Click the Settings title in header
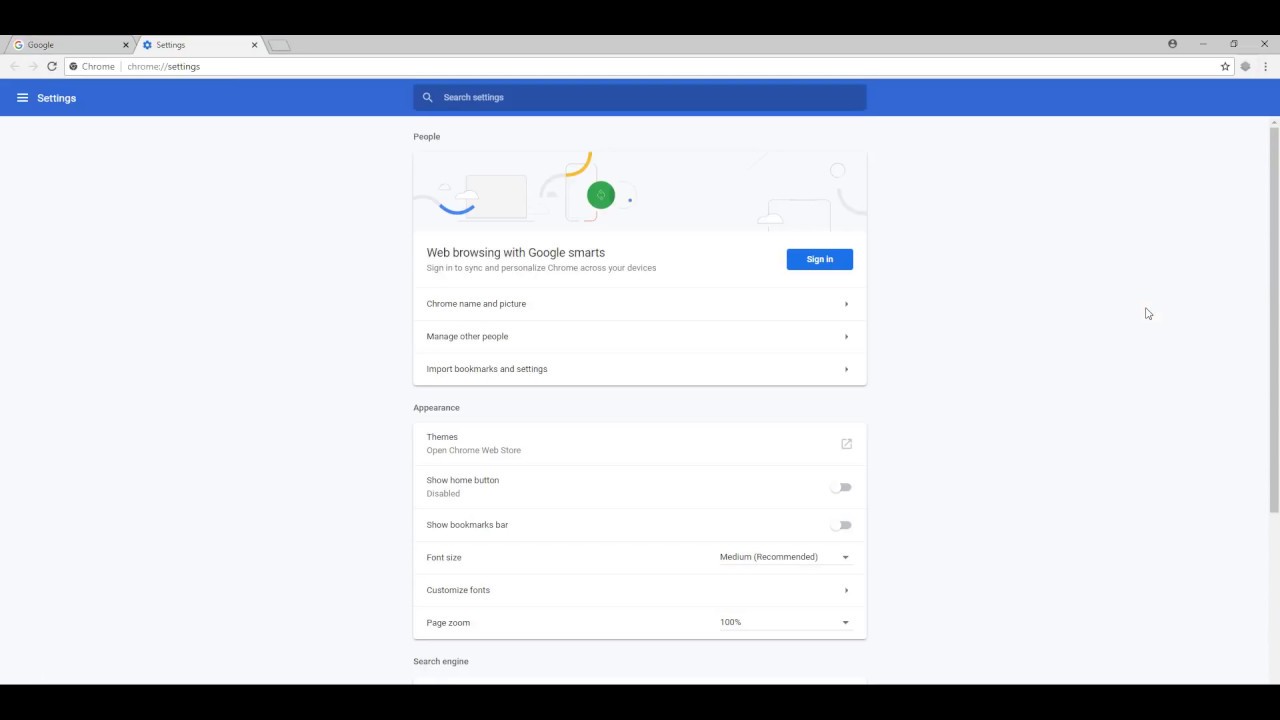 (x=57, y=98)
